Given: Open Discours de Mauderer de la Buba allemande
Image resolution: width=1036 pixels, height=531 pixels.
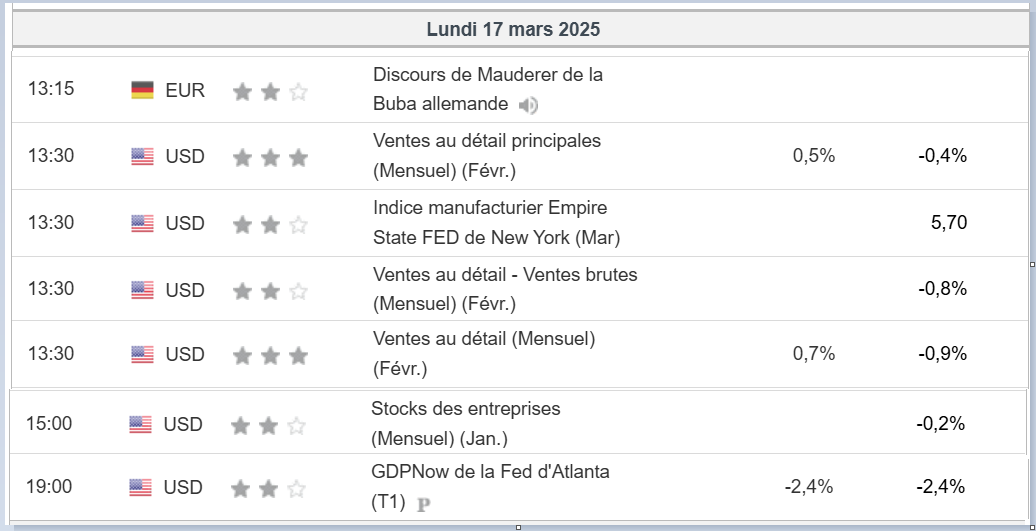Looking at the screenshot, I should [487, 75].
